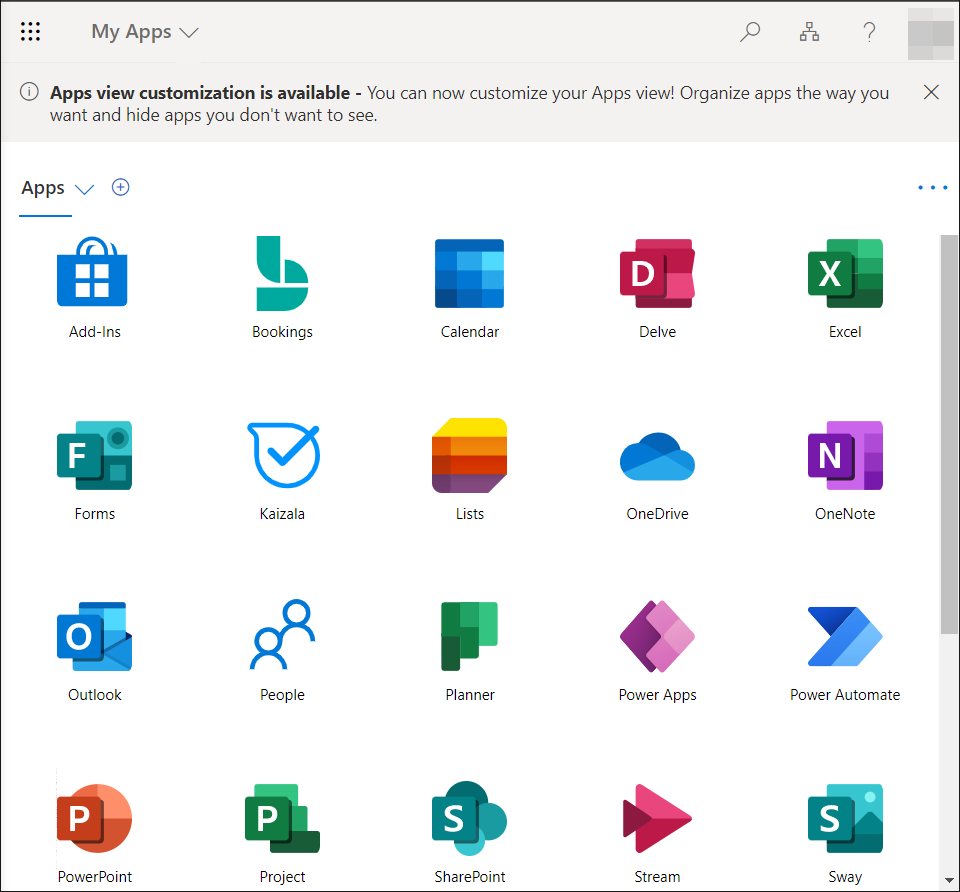This screenshot has width=960, height=892.
Task: Dismiss the customization notification banner
Action: click(931, 92)
